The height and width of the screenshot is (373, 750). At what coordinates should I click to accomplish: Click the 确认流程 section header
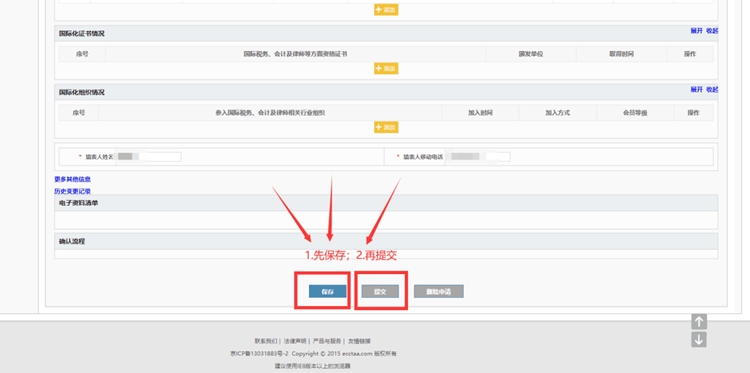tap(386, 241)
